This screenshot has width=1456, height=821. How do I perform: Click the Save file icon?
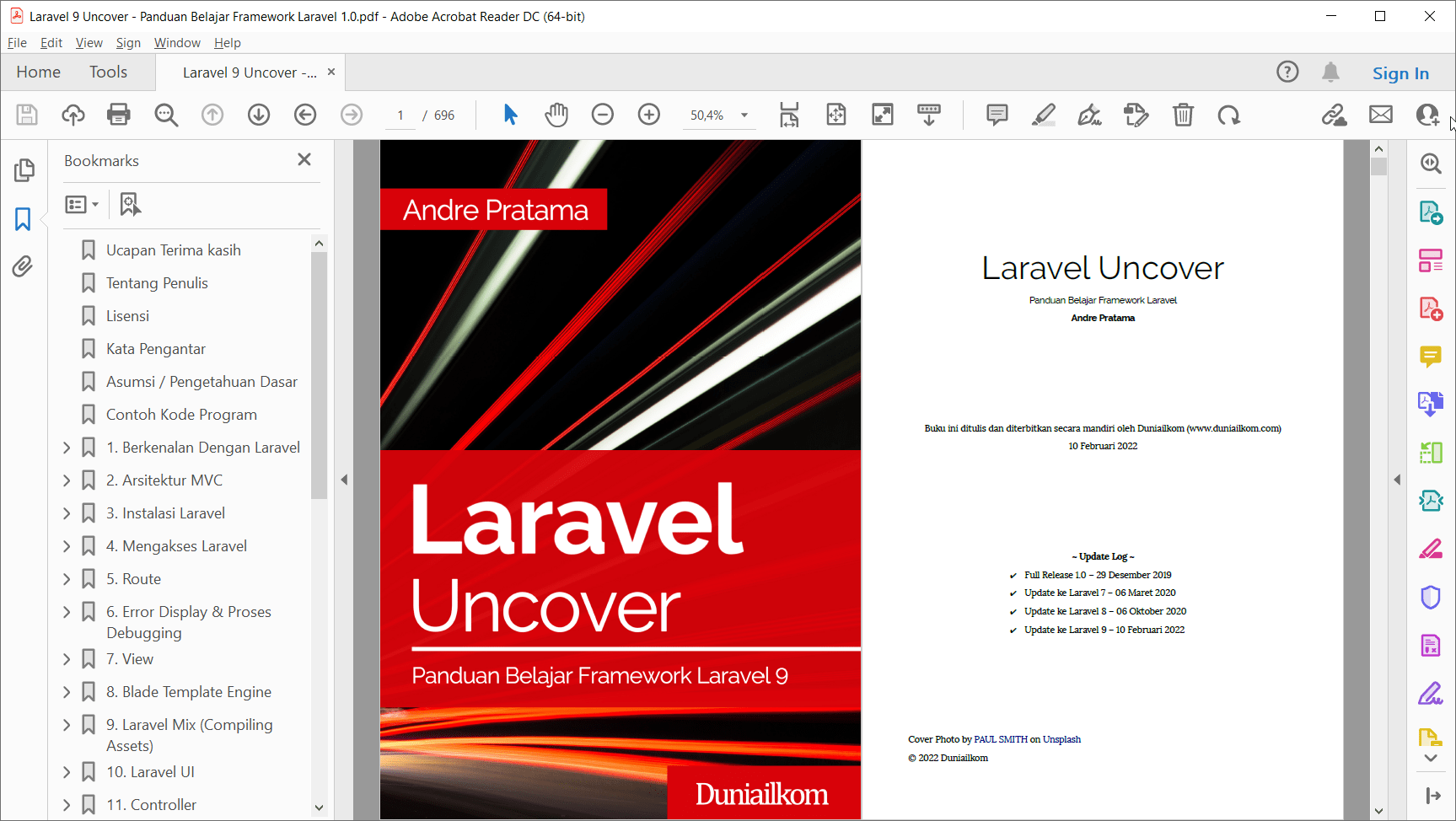click(27, 115)
